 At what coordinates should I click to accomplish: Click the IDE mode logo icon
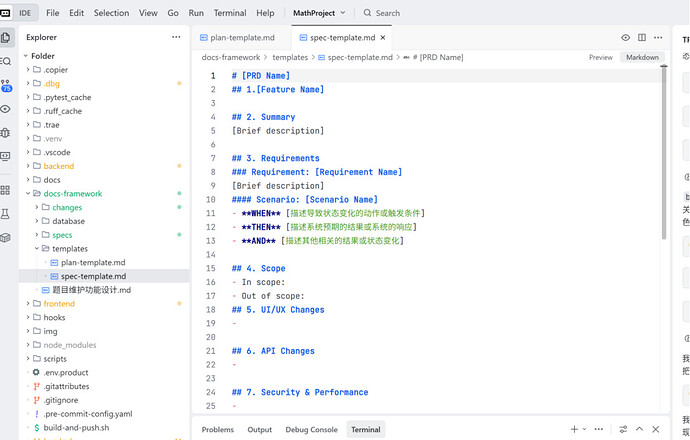click(5, 13)
